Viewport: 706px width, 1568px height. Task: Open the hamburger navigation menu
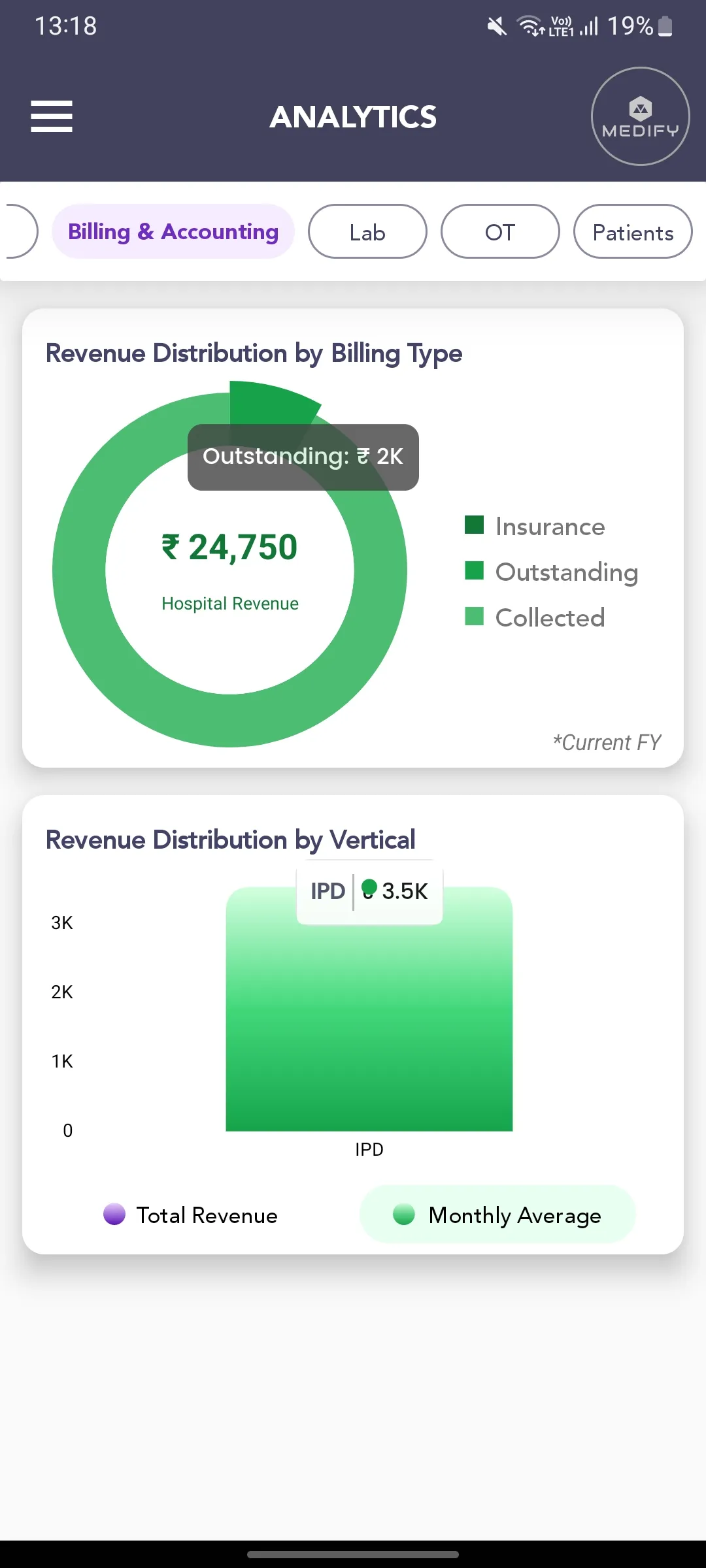(52, 116)
